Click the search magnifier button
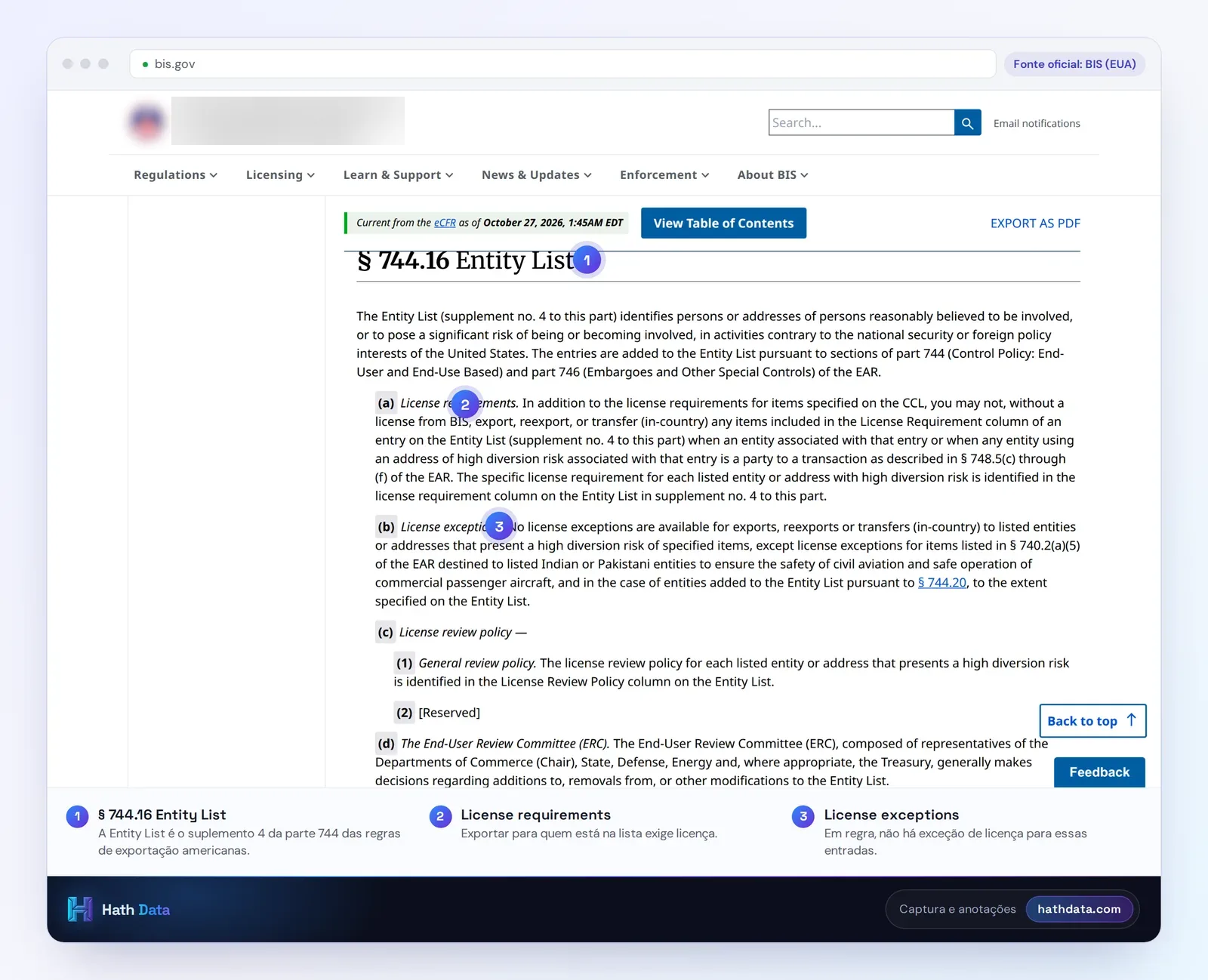The height and width of the screenshot is (980, 1208). pyautogui.click(x=967, y=123)
